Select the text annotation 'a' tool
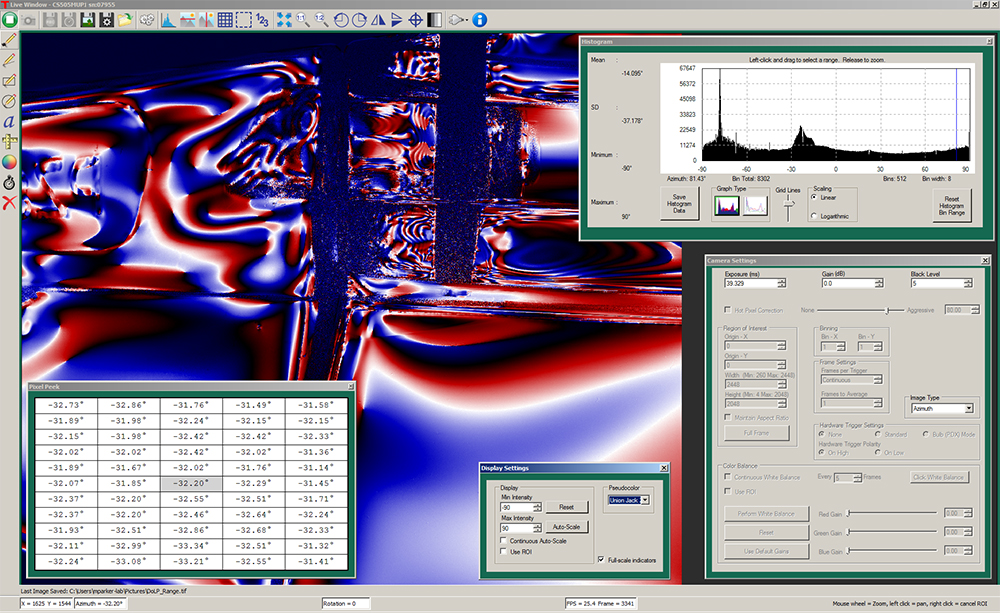The image size is (1000, 613). 10,121
